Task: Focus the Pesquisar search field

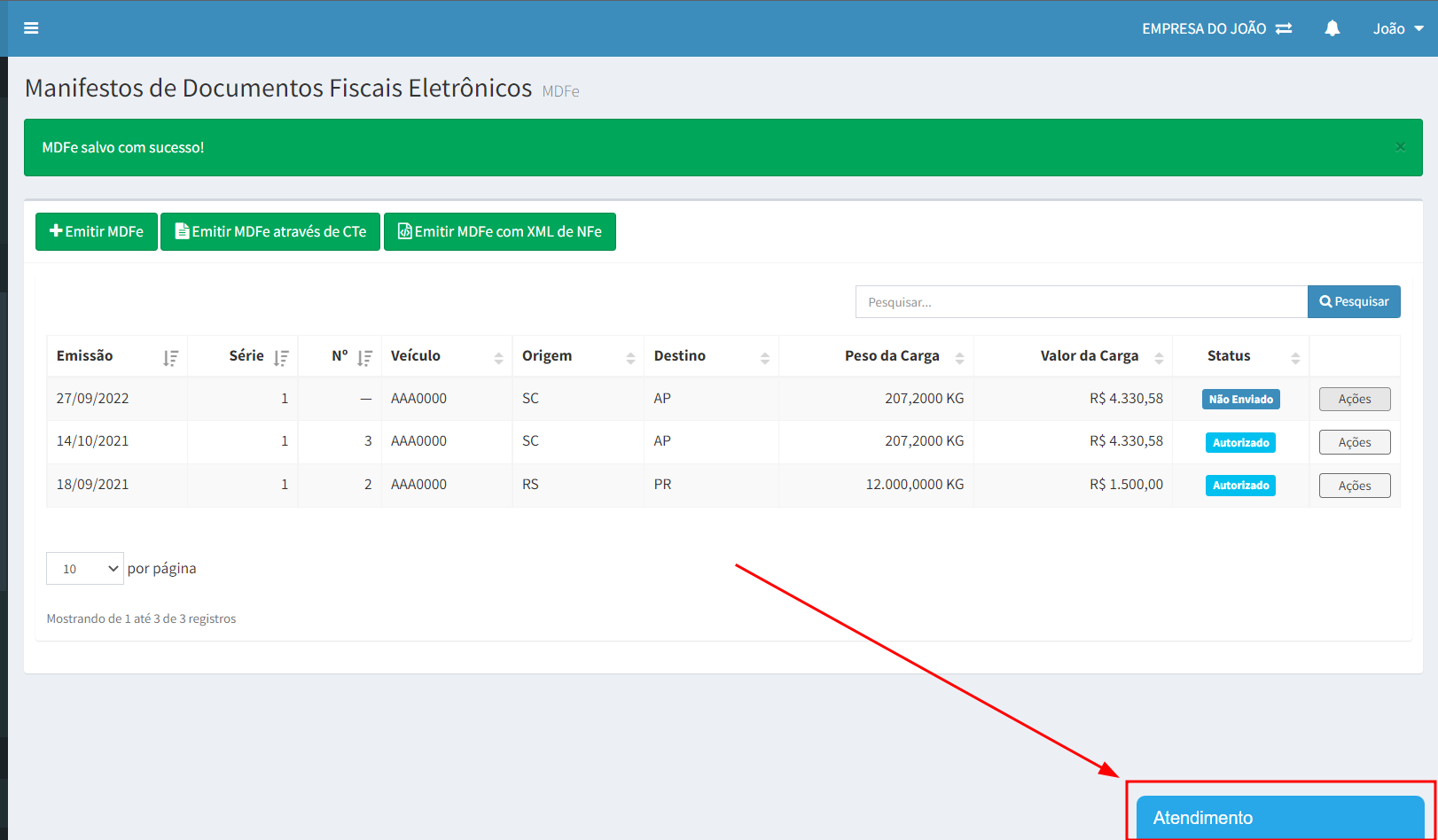Action: 1081,302
